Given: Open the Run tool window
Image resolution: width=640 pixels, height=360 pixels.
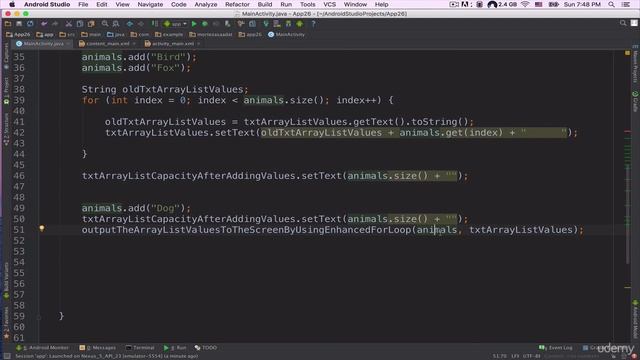Looking at the screenshot, I should point(175,348).
